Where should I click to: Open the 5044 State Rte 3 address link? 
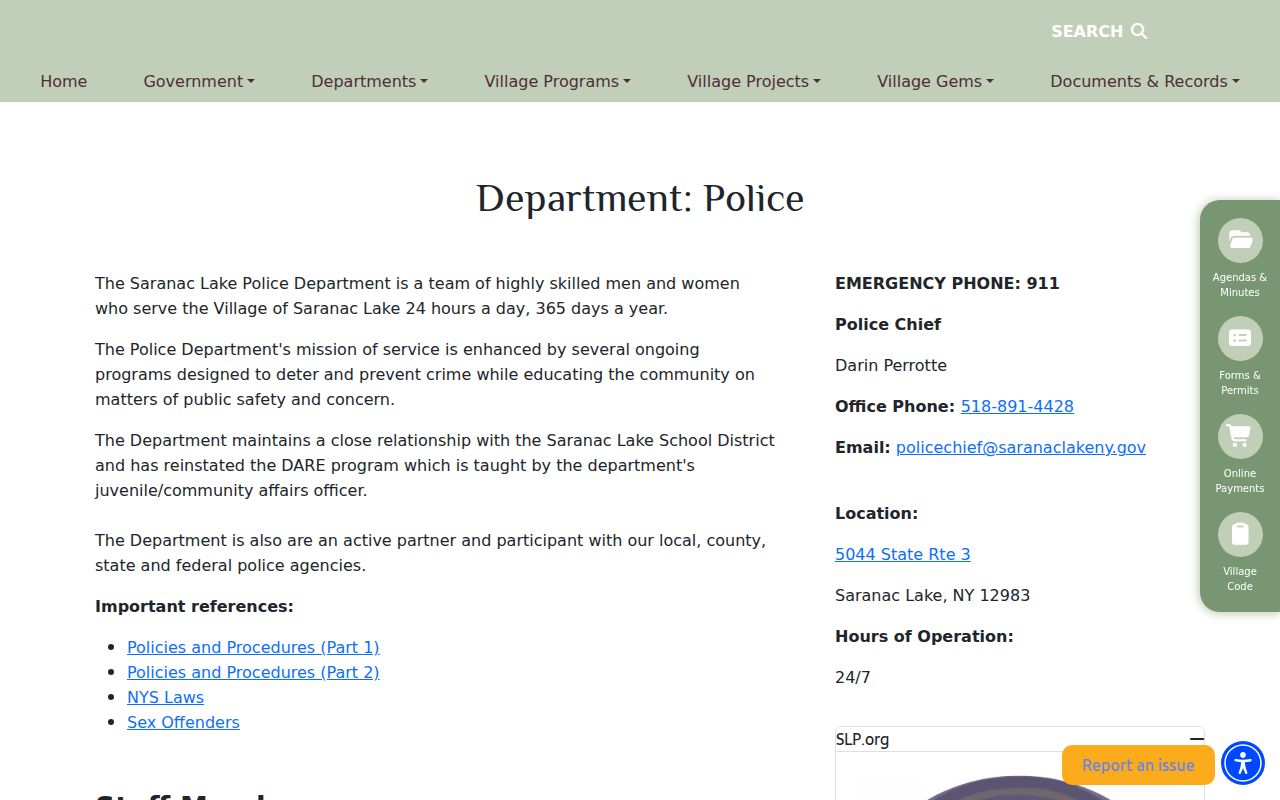[903, 554]
